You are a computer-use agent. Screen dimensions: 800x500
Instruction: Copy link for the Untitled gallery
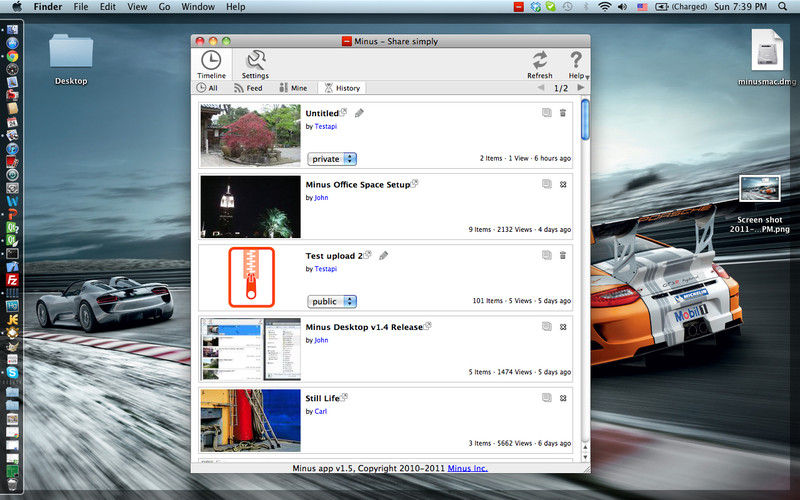[546, 113]
